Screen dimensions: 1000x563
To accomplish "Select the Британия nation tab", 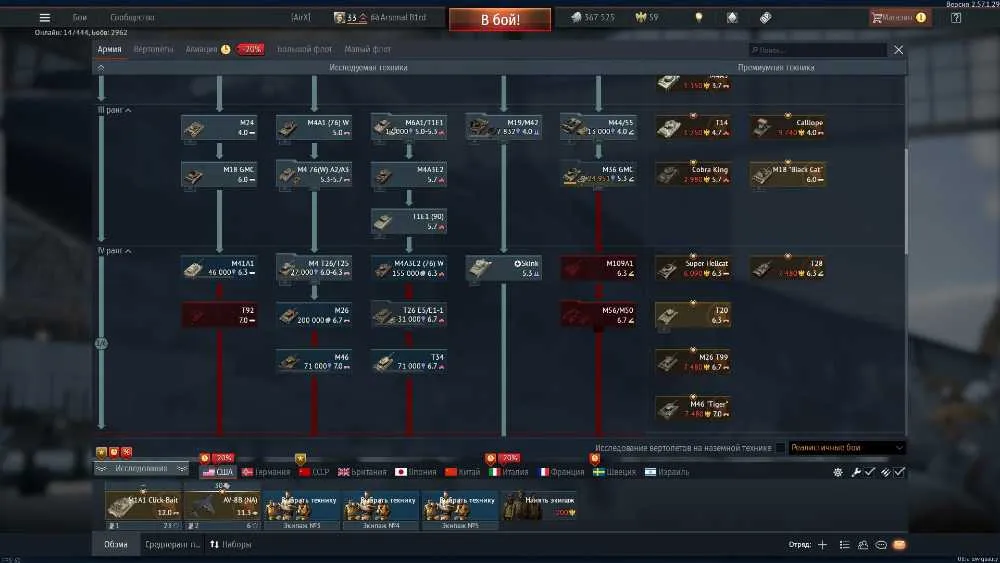I will click(362, 472).
